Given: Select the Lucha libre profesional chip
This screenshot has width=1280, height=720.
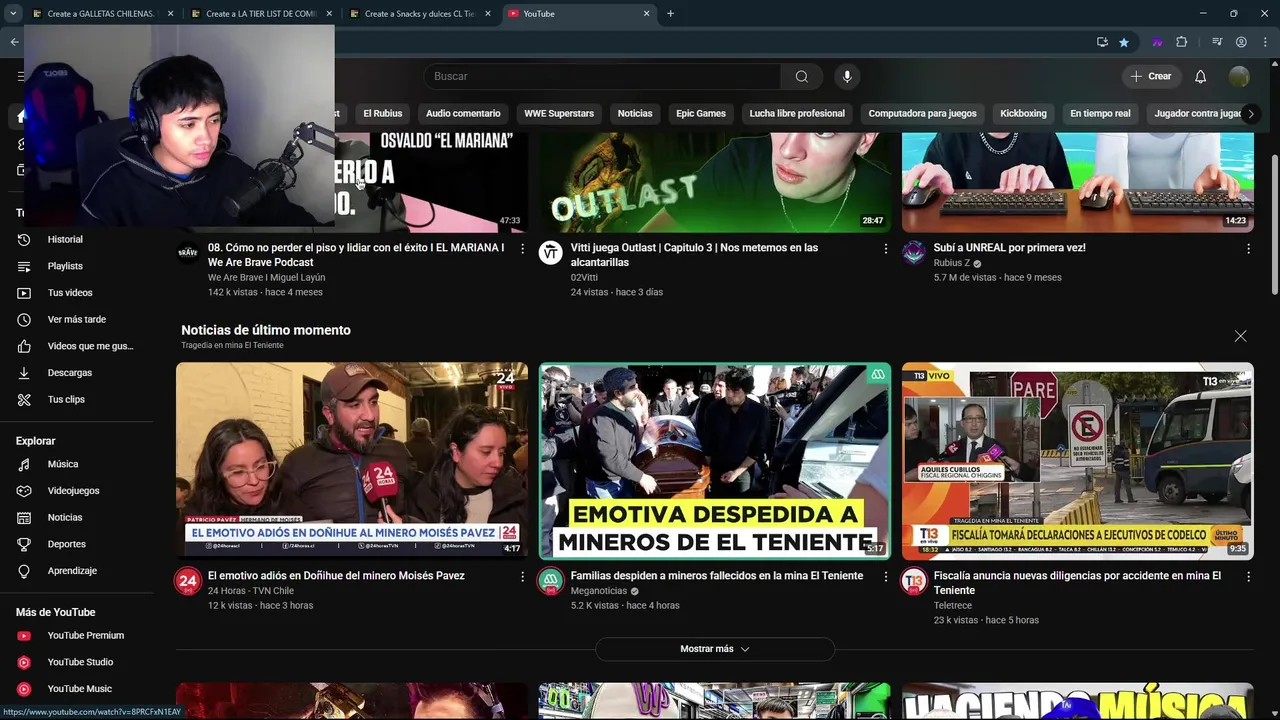Looking at the screenshot, I should click(797, 114).
